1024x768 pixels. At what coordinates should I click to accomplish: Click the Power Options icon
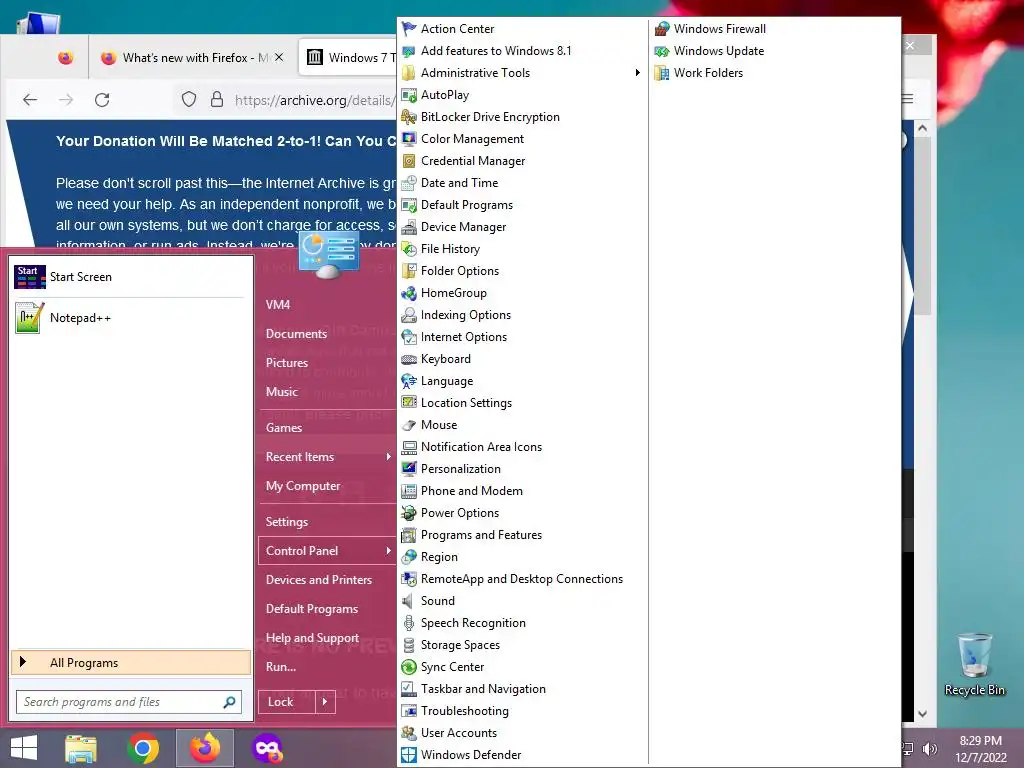click(409, 513)
